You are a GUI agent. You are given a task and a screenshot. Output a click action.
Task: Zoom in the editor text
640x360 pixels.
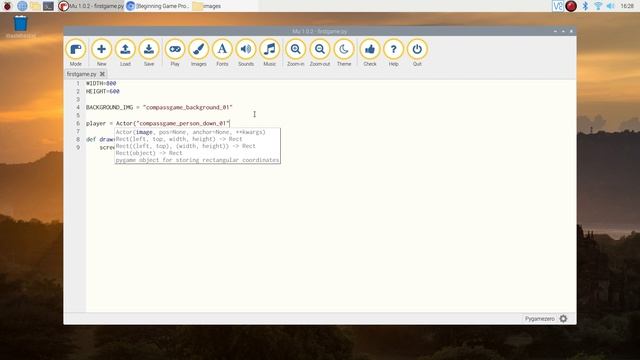coord(296,53)
